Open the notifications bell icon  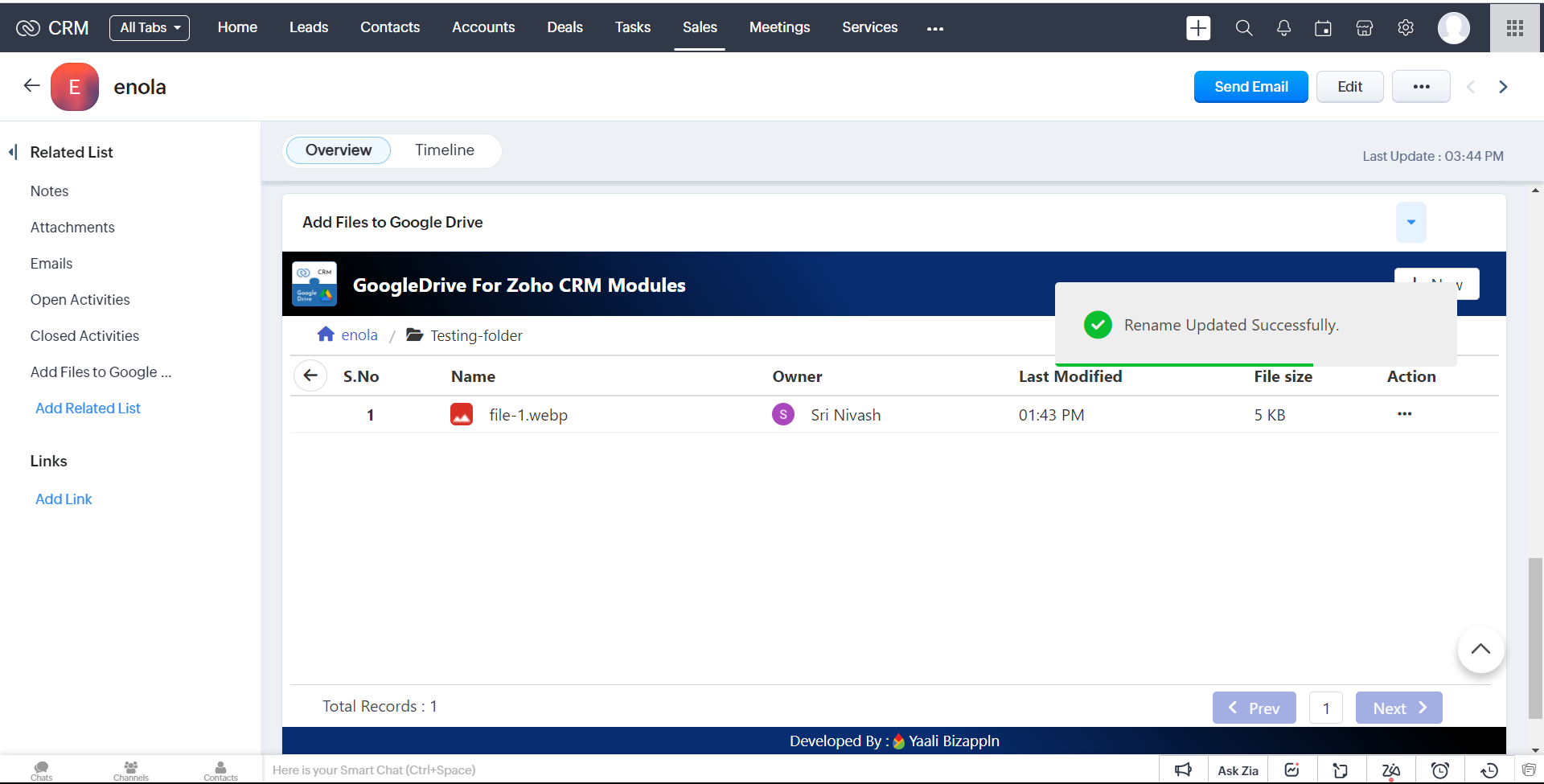click(x=1283, y=28)
